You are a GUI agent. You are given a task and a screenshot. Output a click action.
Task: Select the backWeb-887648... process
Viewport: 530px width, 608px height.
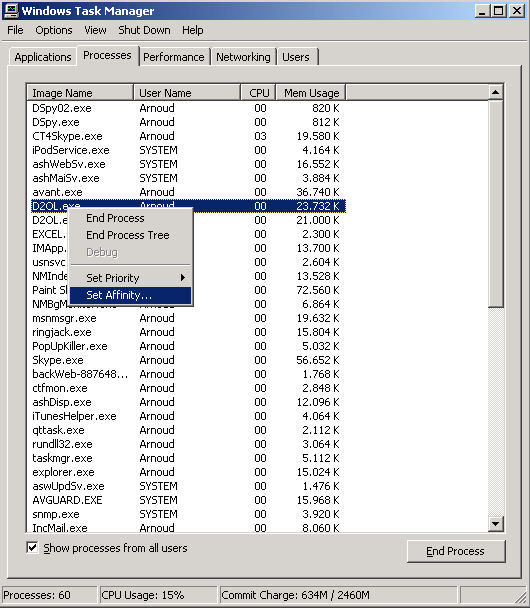(x=186, y=374)
